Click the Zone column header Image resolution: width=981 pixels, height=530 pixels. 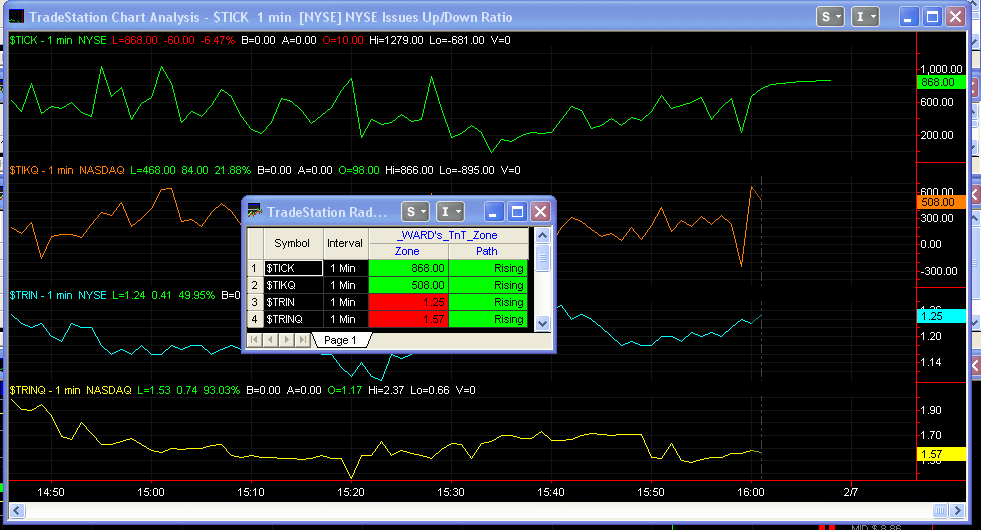coord(408,251)
